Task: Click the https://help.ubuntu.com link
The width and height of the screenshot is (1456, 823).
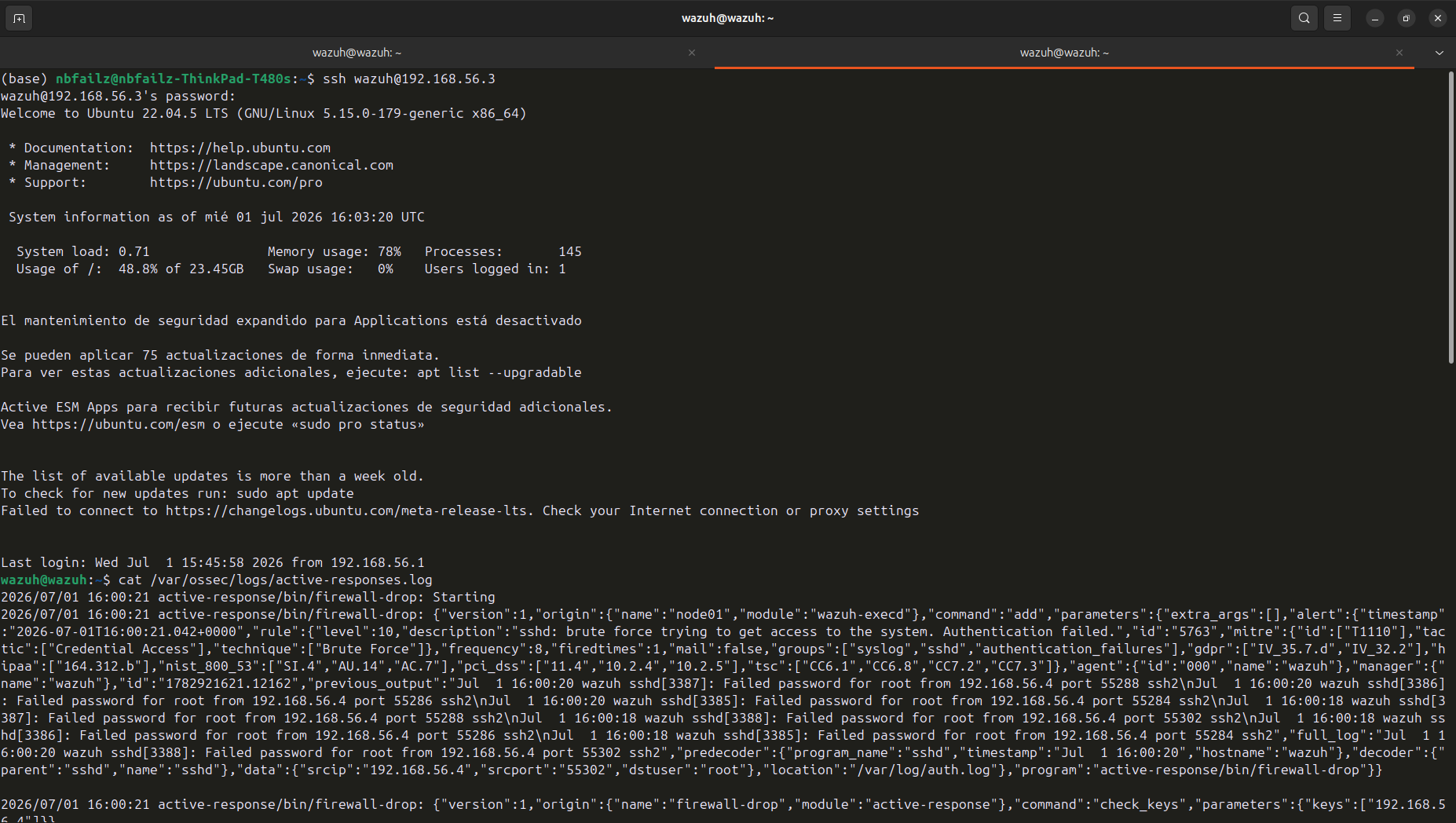Action: tap(240, 148)
